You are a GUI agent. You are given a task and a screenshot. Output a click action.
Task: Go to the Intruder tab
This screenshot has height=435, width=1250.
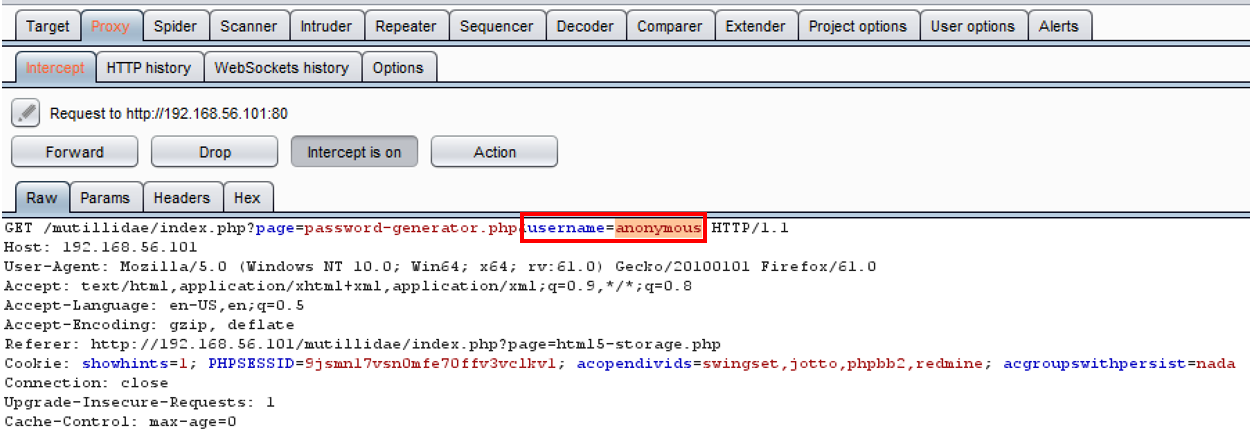pos(327,26)
